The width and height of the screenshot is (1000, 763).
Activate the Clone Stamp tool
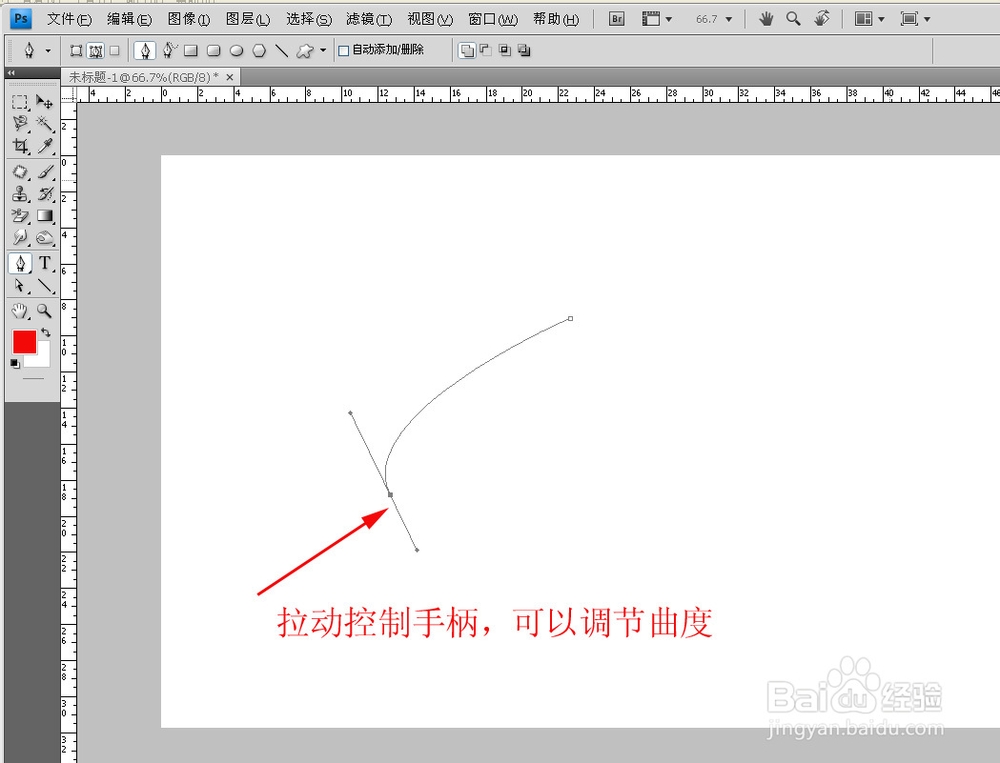(21, 194)
